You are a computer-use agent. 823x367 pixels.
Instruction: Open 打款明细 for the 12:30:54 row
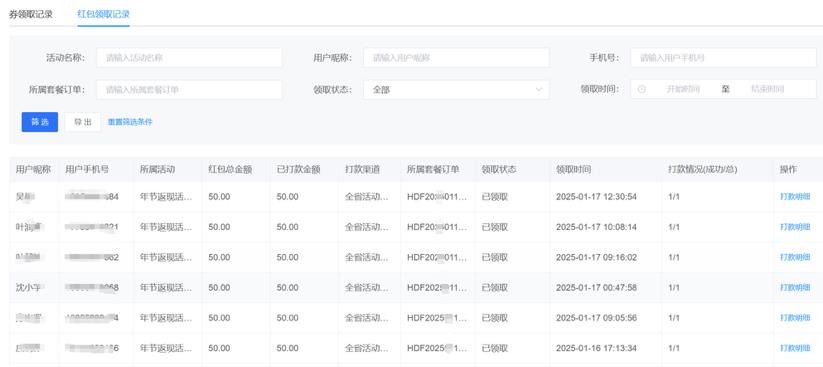(795, 197)
